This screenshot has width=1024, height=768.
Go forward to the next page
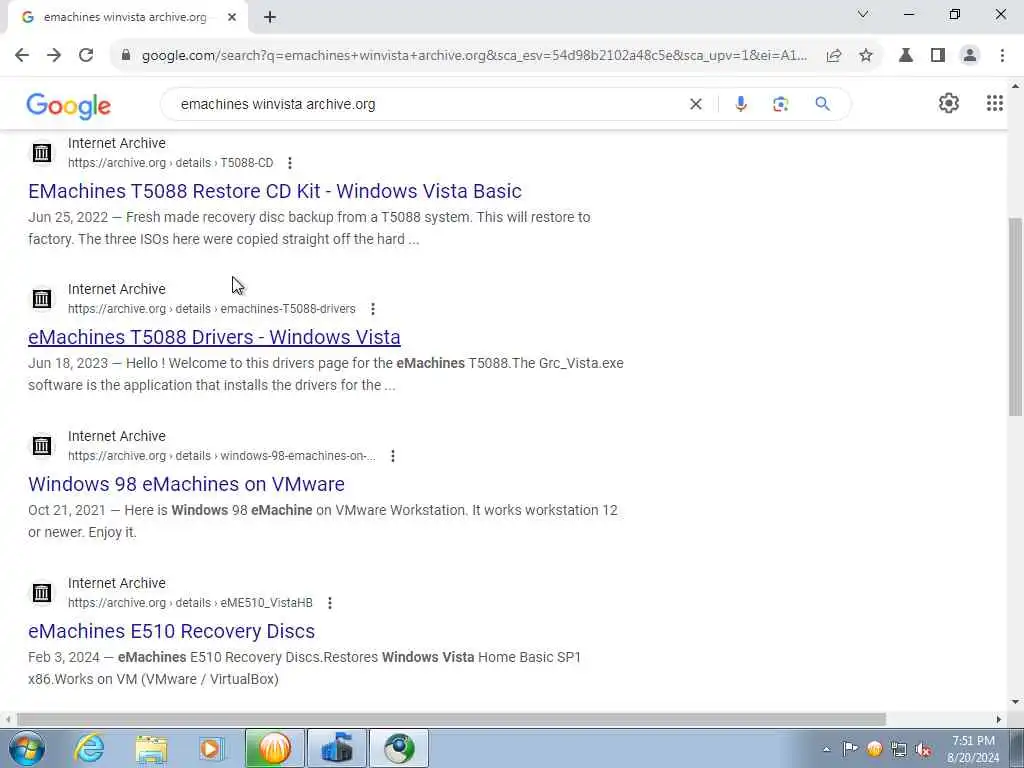54,56
